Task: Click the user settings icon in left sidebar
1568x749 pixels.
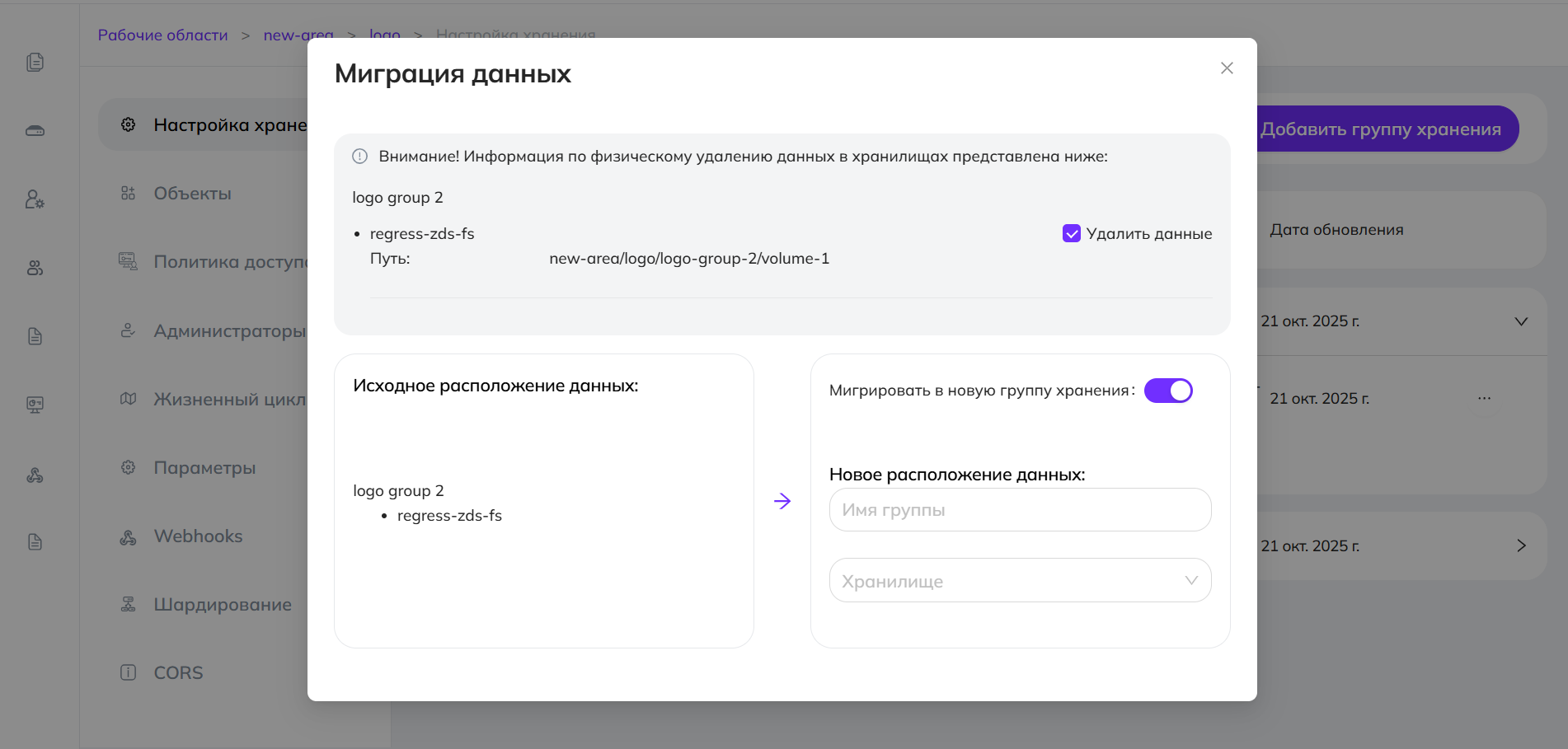Action: pyautogui.click(x=35, y=199)
